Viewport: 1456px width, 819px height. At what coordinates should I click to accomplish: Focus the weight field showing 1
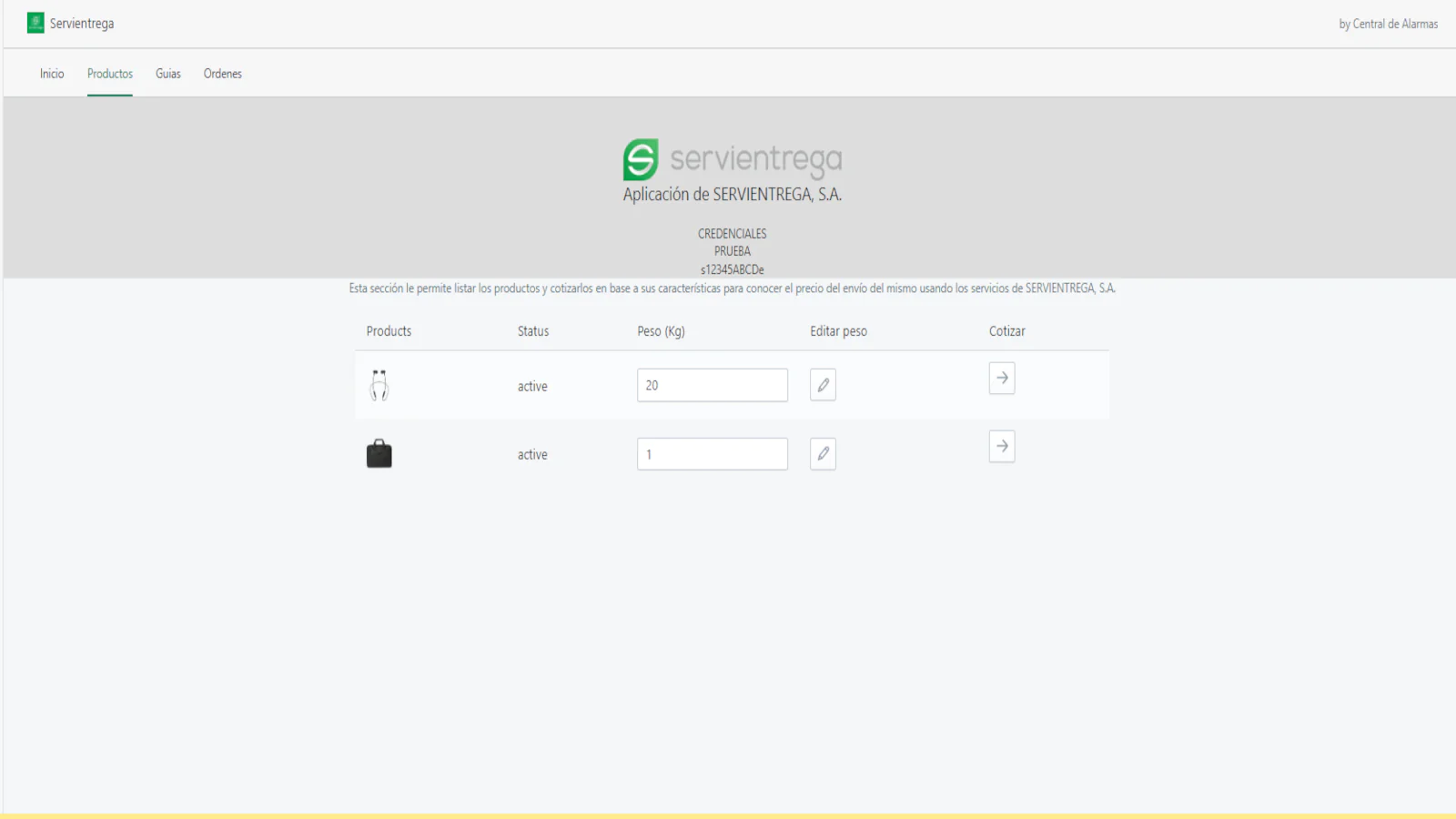point(713,454)
